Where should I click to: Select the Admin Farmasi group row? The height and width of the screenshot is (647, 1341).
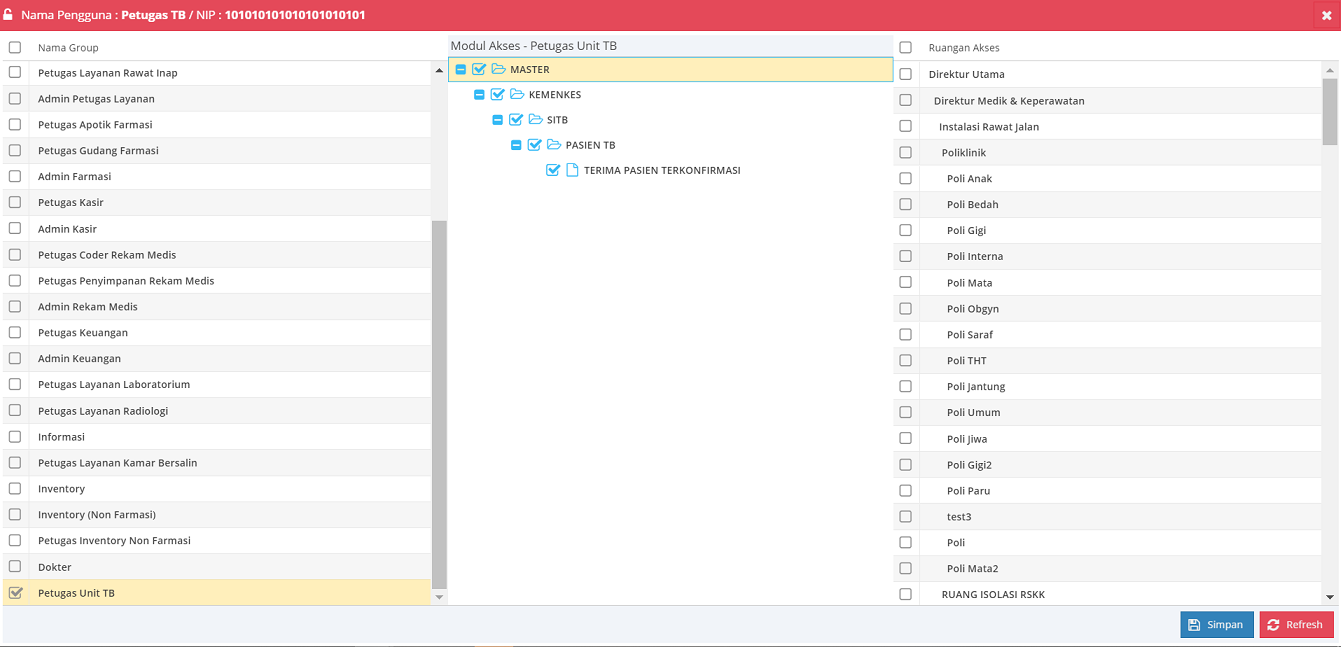75,176
